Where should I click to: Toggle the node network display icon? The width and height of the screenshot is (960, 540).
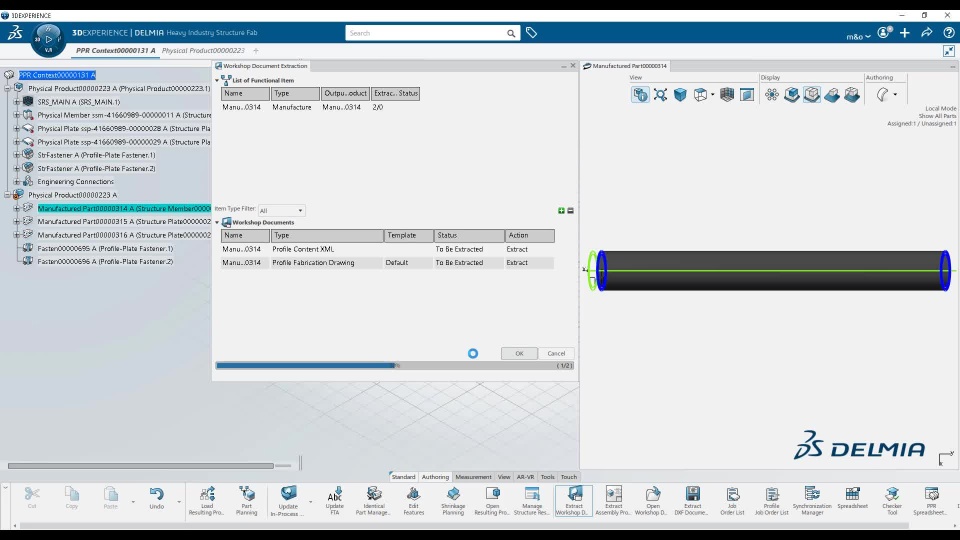[x=771, y=94]
